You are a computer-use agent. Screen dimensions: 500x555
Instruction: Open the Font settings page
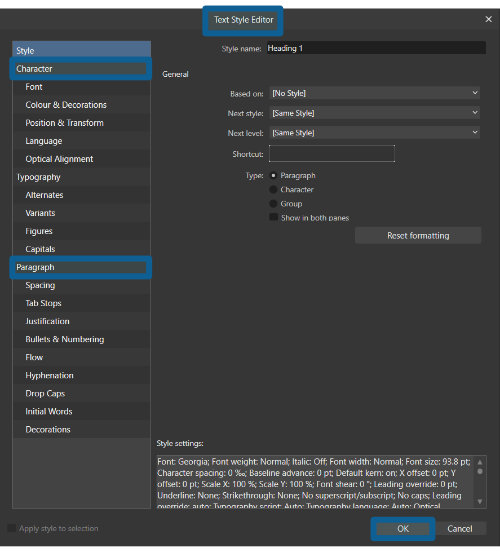tap(81, 87)
